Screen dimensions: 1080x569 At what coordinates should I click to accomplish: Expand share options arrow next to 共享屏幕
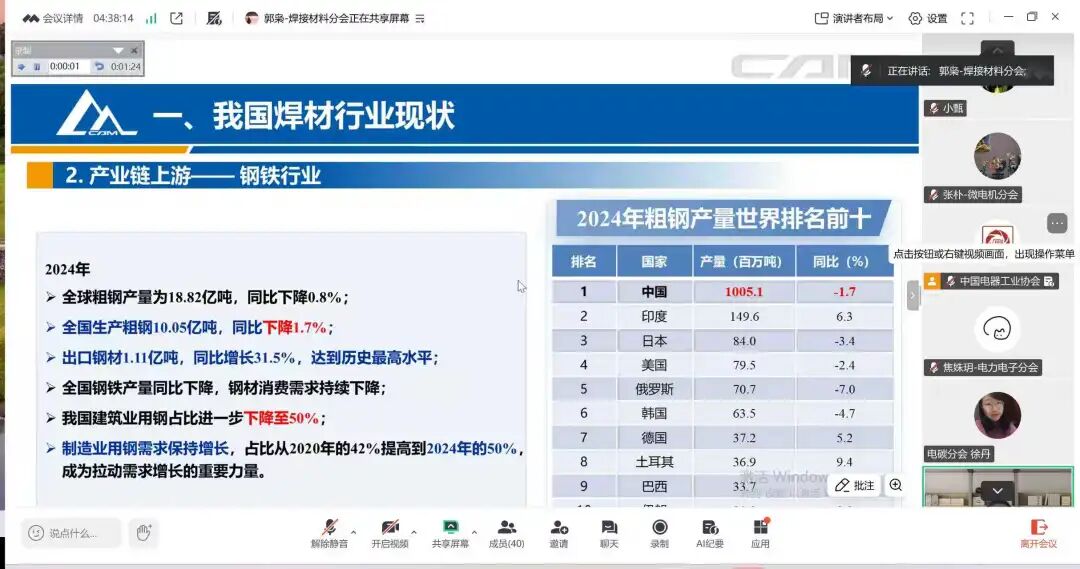[474, 532]
